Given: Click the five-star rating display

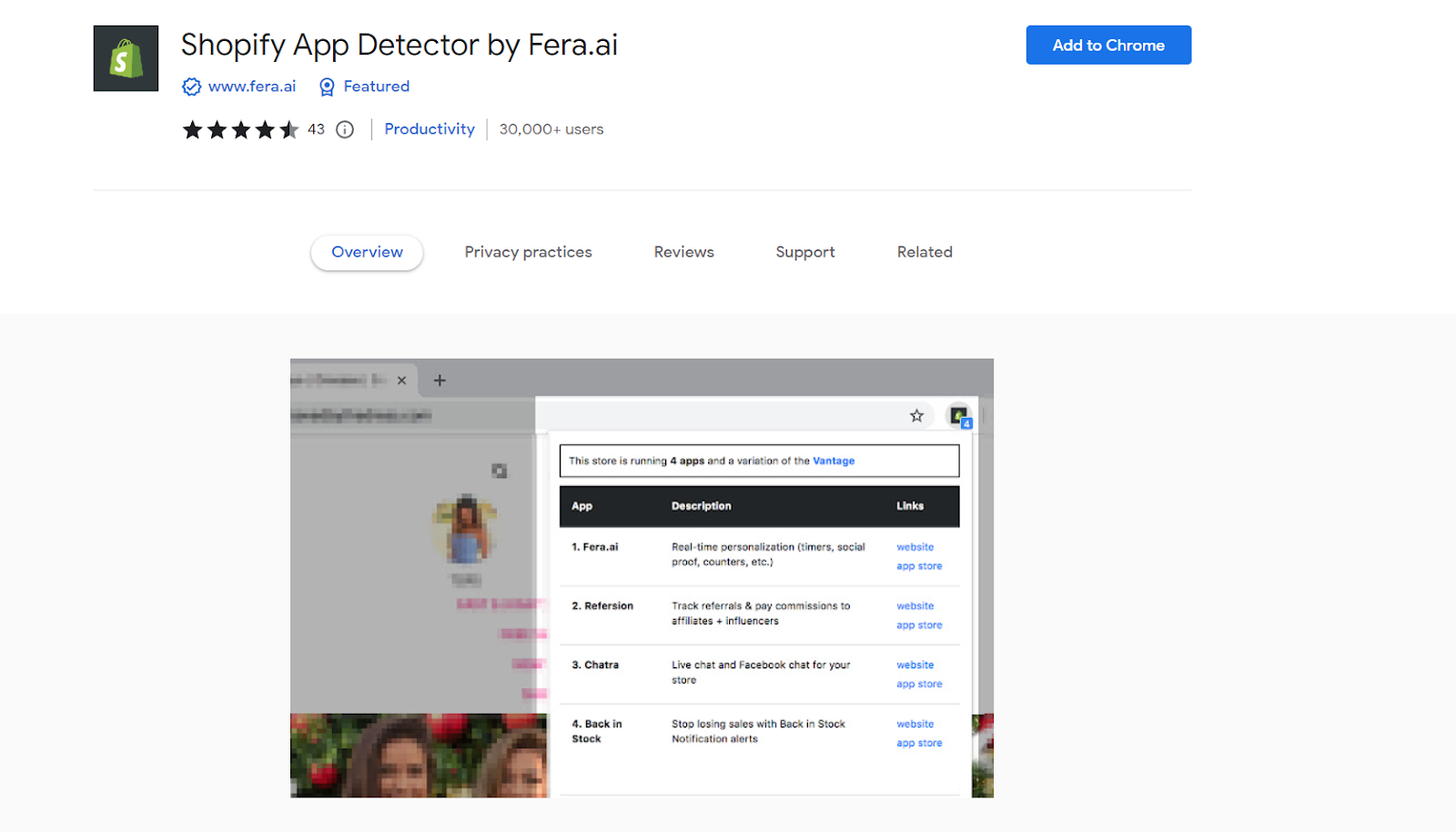Looking at the screenshot, I should coord(240,129).
